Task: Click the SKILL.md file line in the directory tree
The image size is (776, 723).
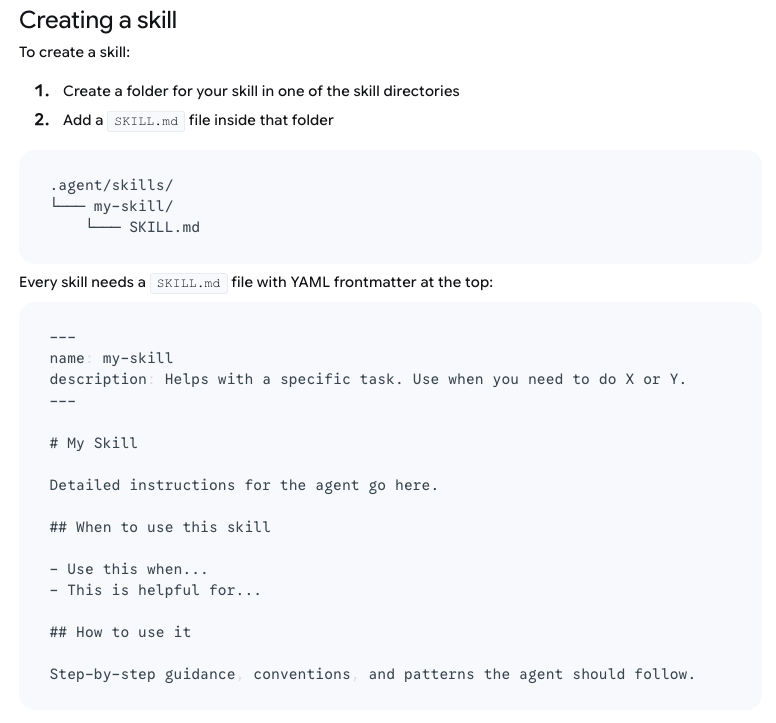Action: (x=164, y=227)
